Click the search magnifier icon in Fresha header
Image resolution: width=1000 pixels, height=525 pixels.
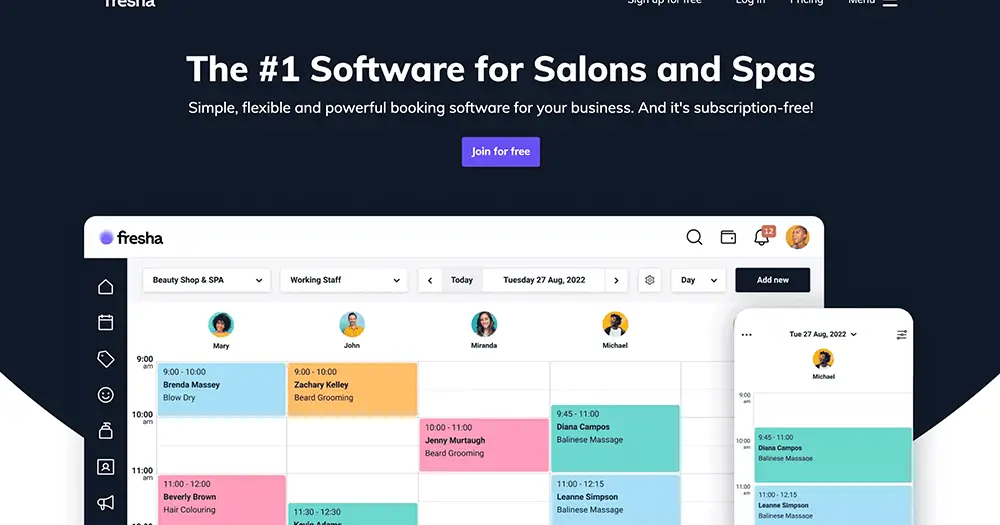pos(694,237)
